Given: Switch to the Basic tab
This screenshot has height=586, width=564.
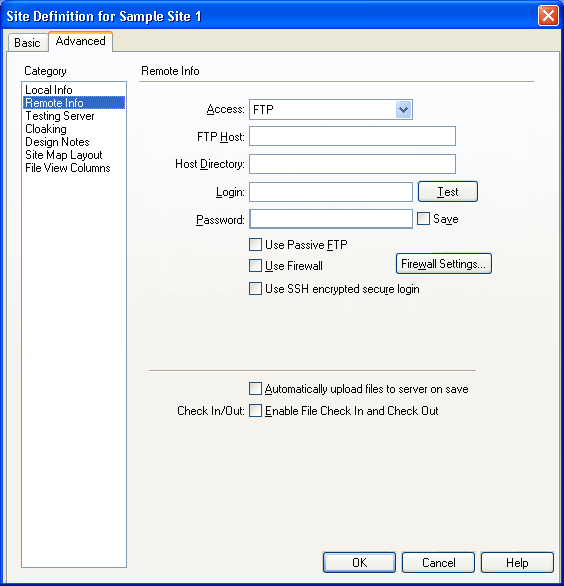Looking at the screenshot, I should tap(27, 43).
